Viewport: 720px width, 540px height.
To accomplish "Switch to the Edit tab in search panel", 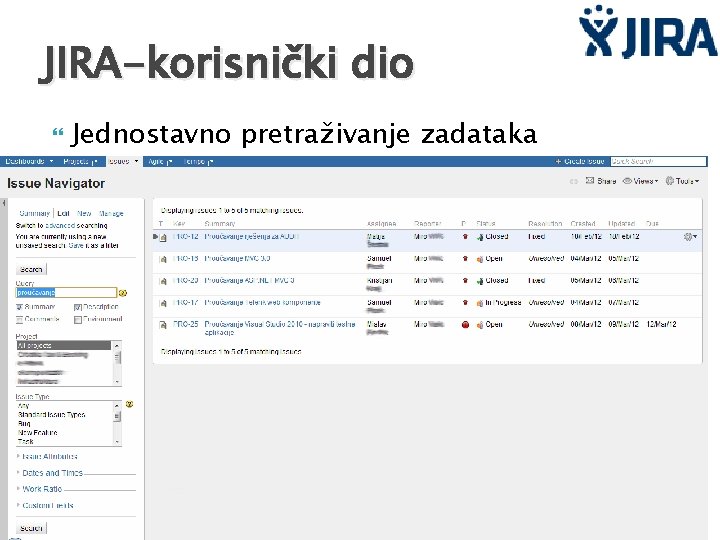I will (x=63, y=214).
